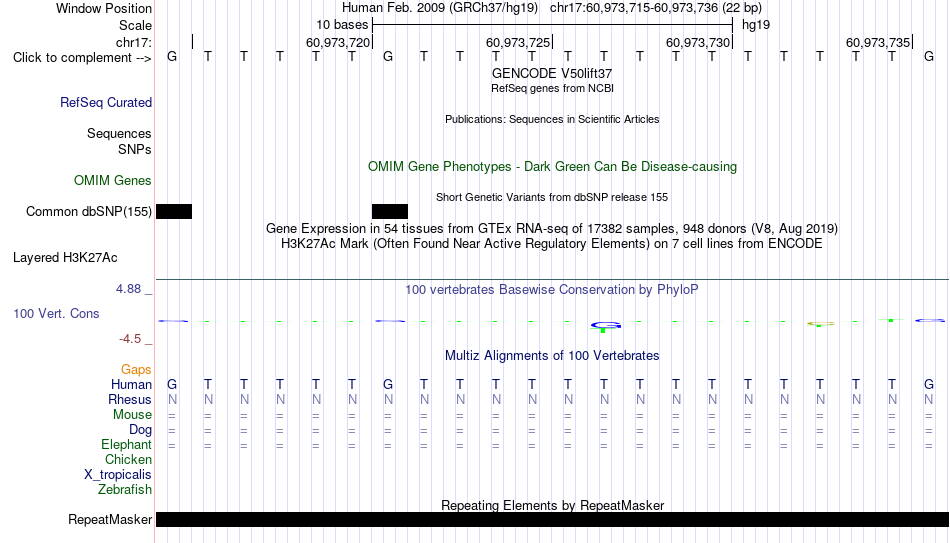Open the Layered H3K27Ac track label

point(65,258)
